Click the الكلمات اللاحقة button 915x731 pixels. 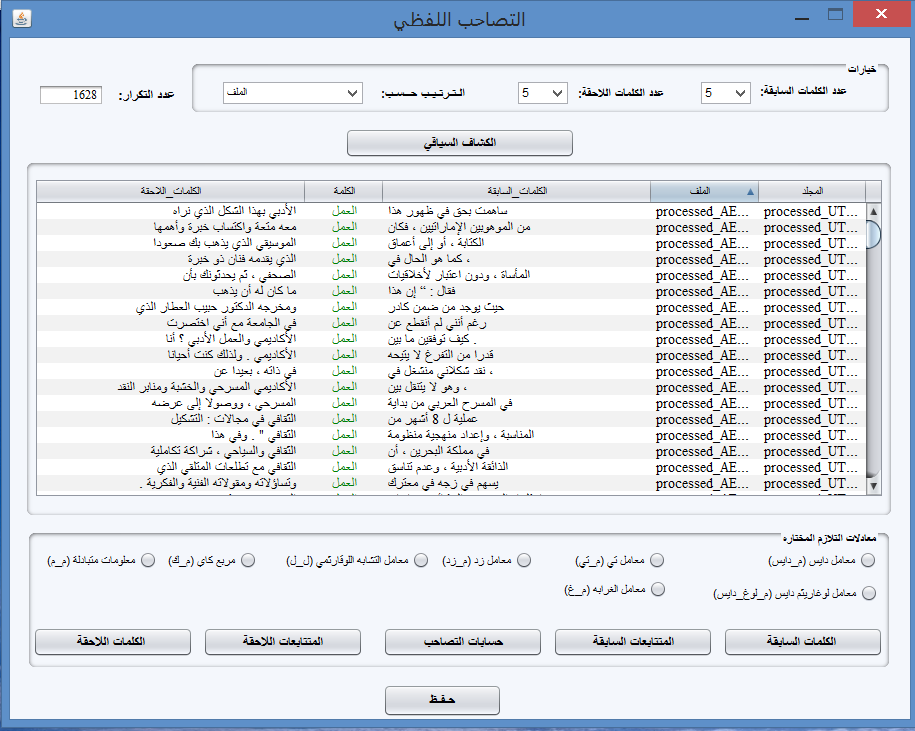(113, 642)
